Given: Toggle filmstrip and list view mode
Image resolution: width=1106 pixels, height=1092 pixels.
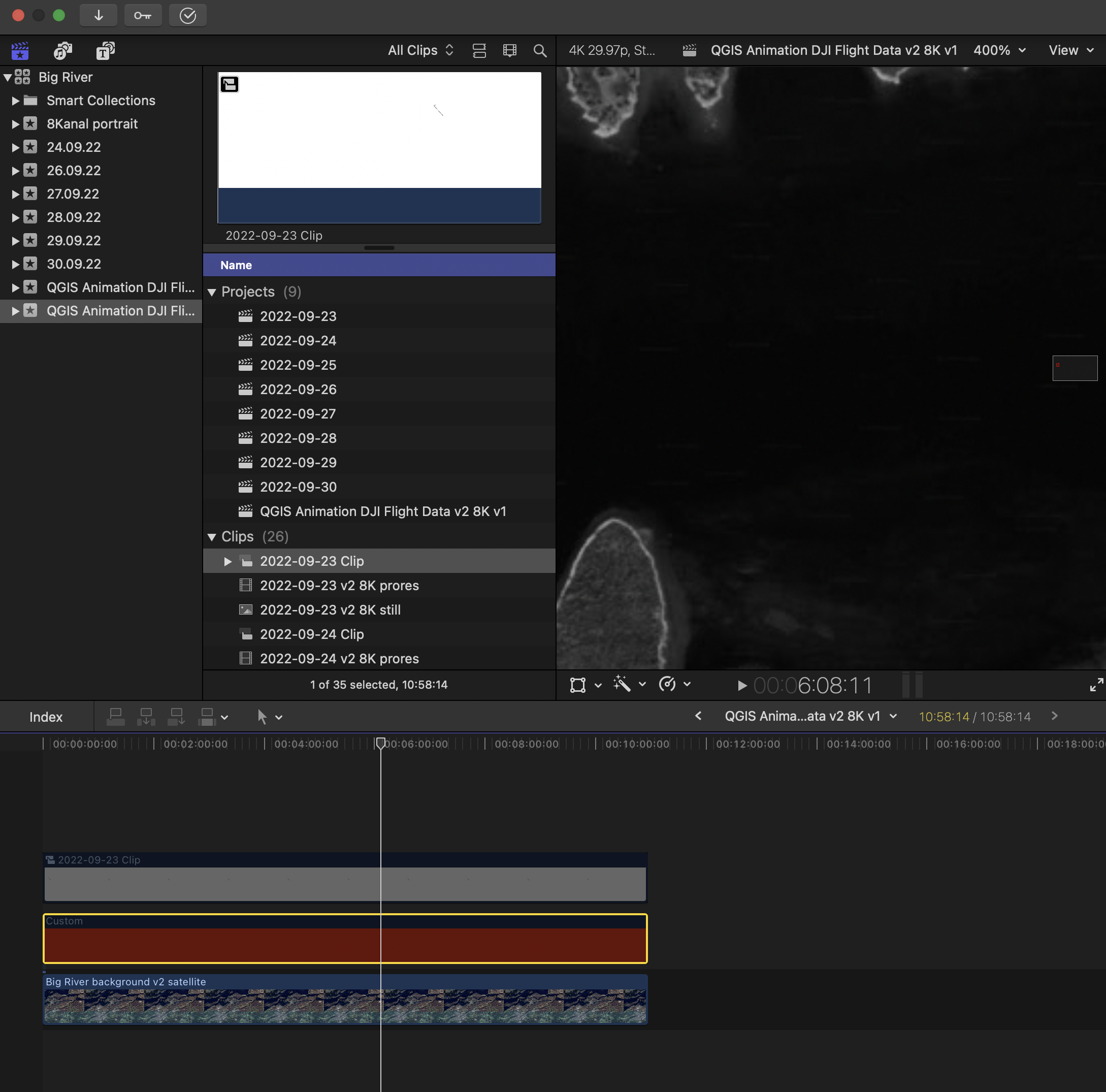Looking at the screenshot, I should click(479, 51).
